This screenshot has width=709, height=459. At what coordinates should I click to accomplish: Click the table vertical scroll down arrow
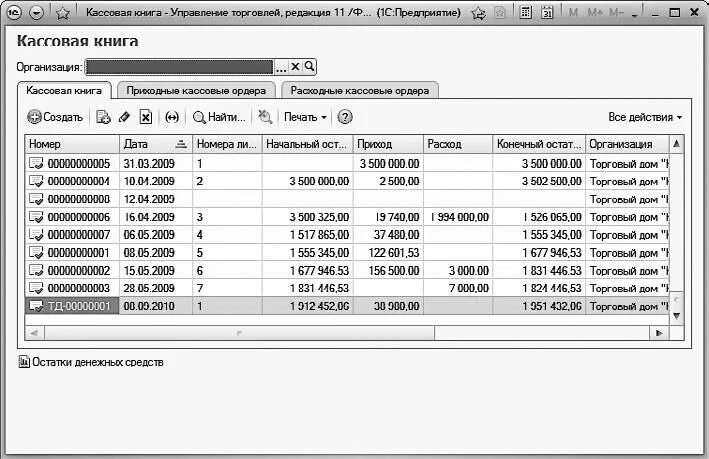point(676,316)
